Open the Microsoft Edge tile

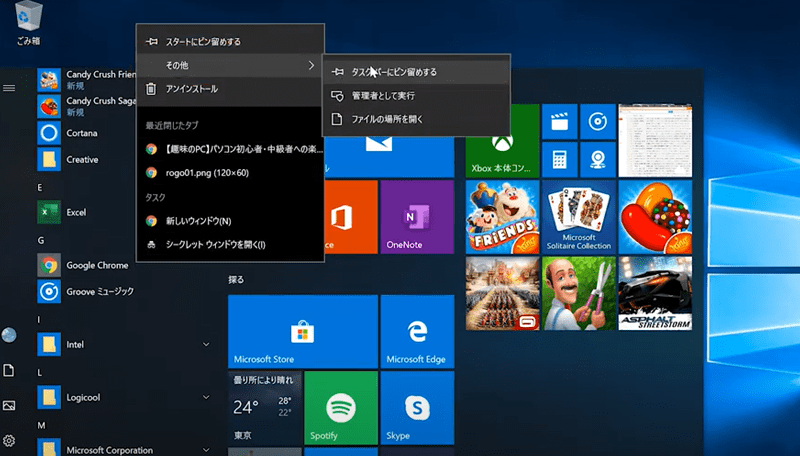417,332
